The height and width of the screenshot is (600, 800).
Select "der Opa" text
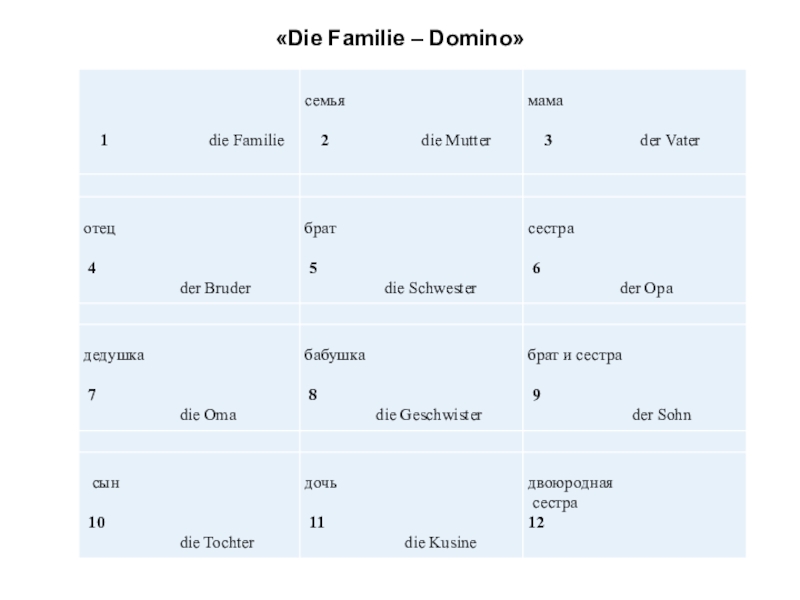646,289
